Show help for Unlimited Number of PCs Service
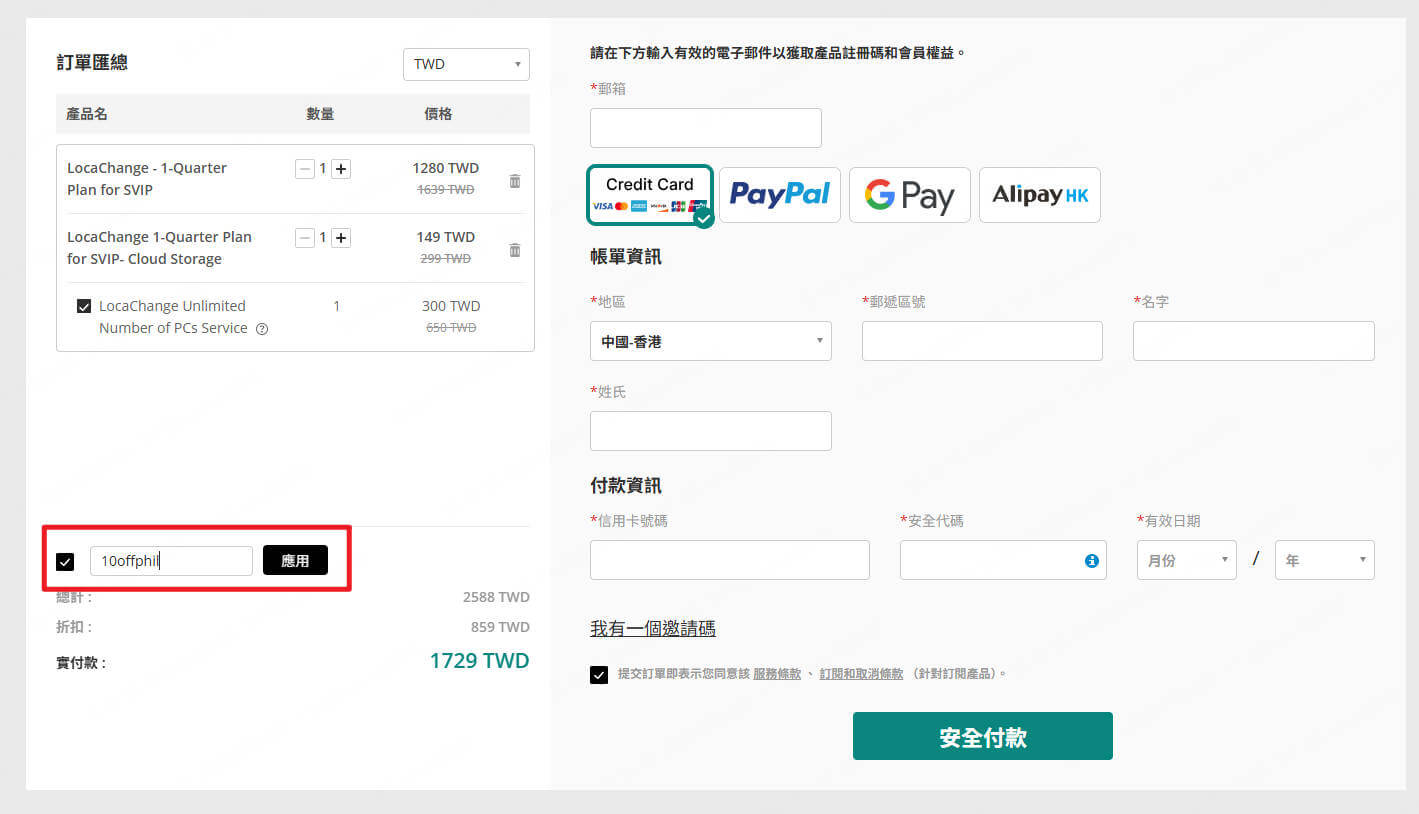This screenshot has height=814, width=1419. pyautogui.click(x=262, y=329)
